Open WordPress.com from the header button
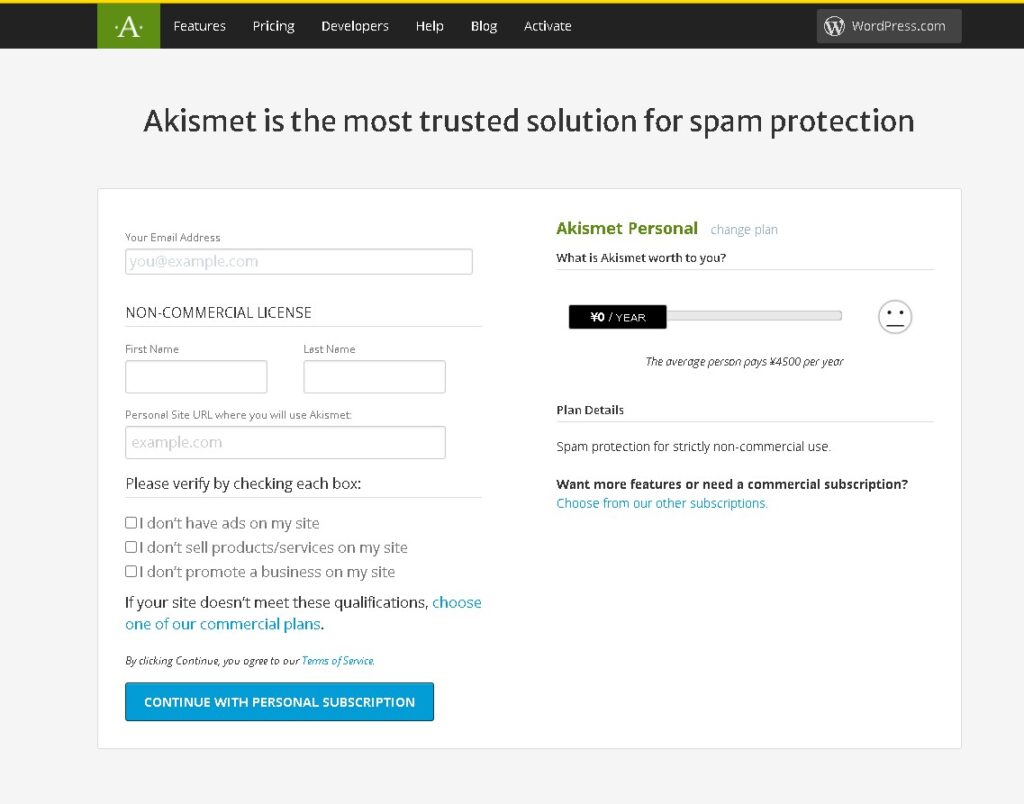1024x804 pixels. (x=888, y=26)
